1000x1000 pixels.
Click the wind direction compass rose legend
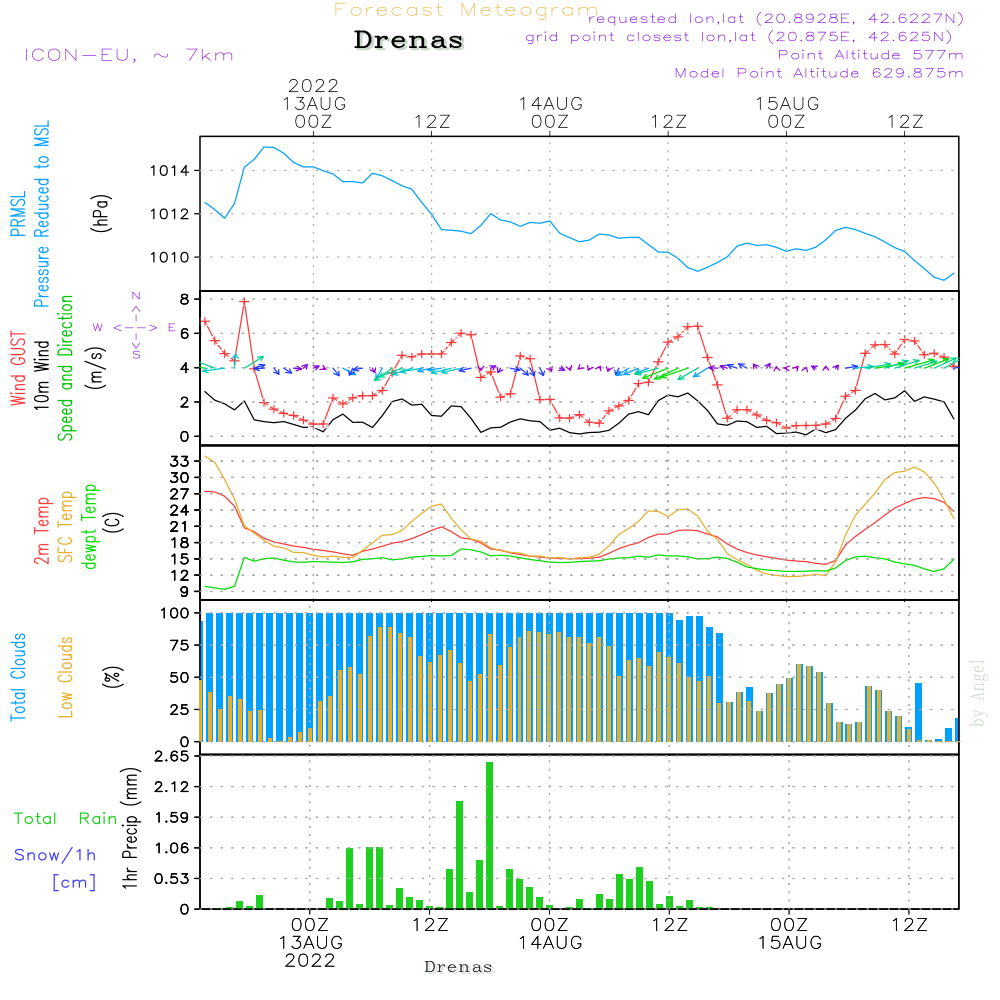135,326
